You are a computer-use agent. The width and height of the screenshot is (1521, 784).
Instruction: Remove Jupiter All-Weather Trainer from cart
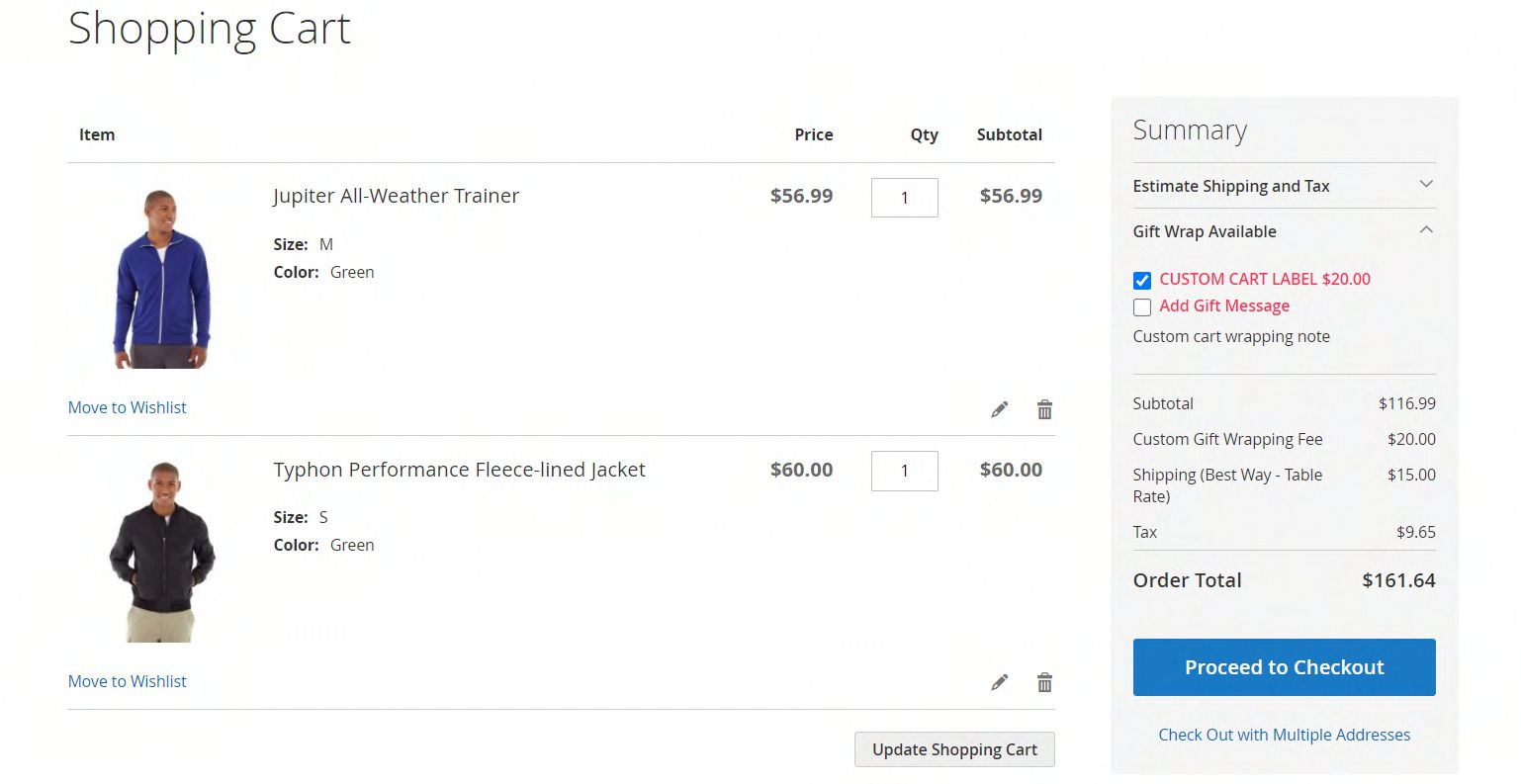[1044, 409]
